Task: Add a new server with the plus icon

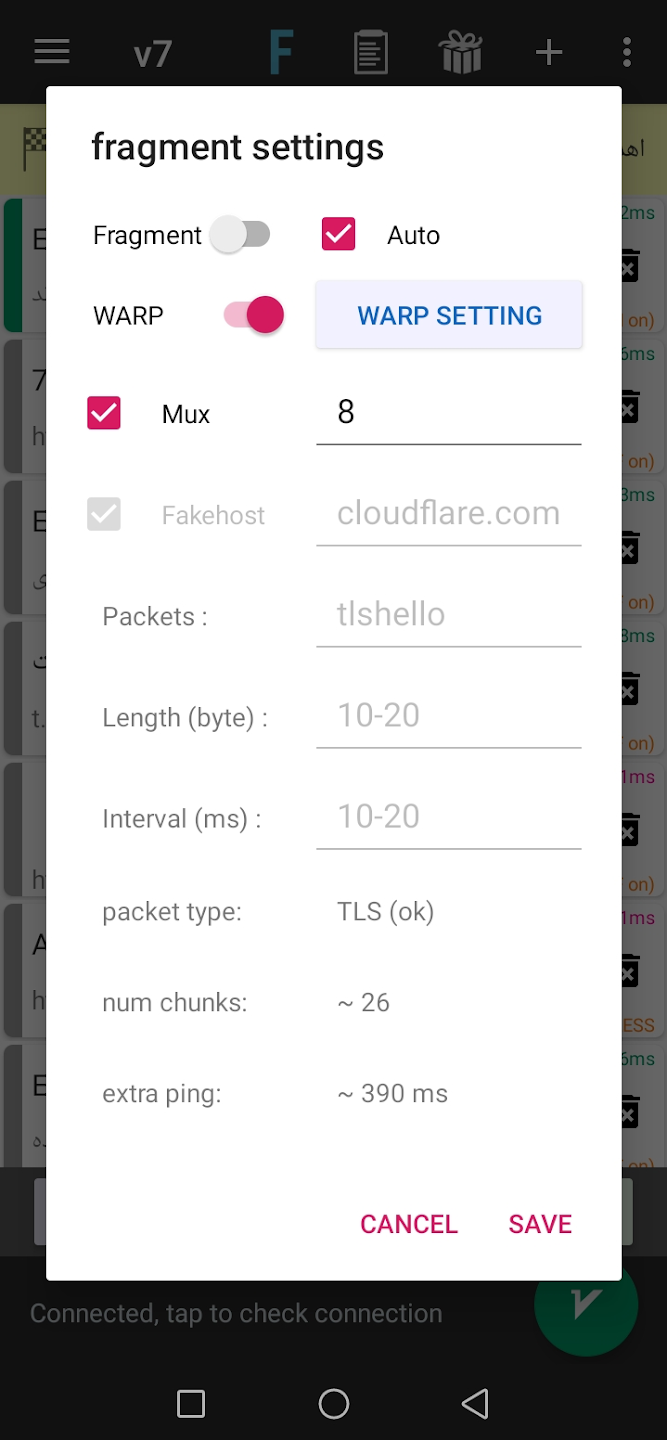Action: [548, 52]
